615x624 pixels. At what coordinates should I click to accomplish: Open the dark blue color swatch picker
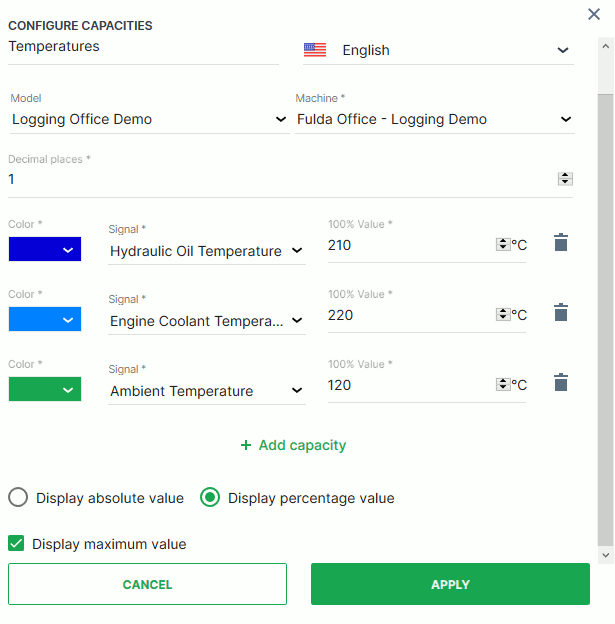45,251
